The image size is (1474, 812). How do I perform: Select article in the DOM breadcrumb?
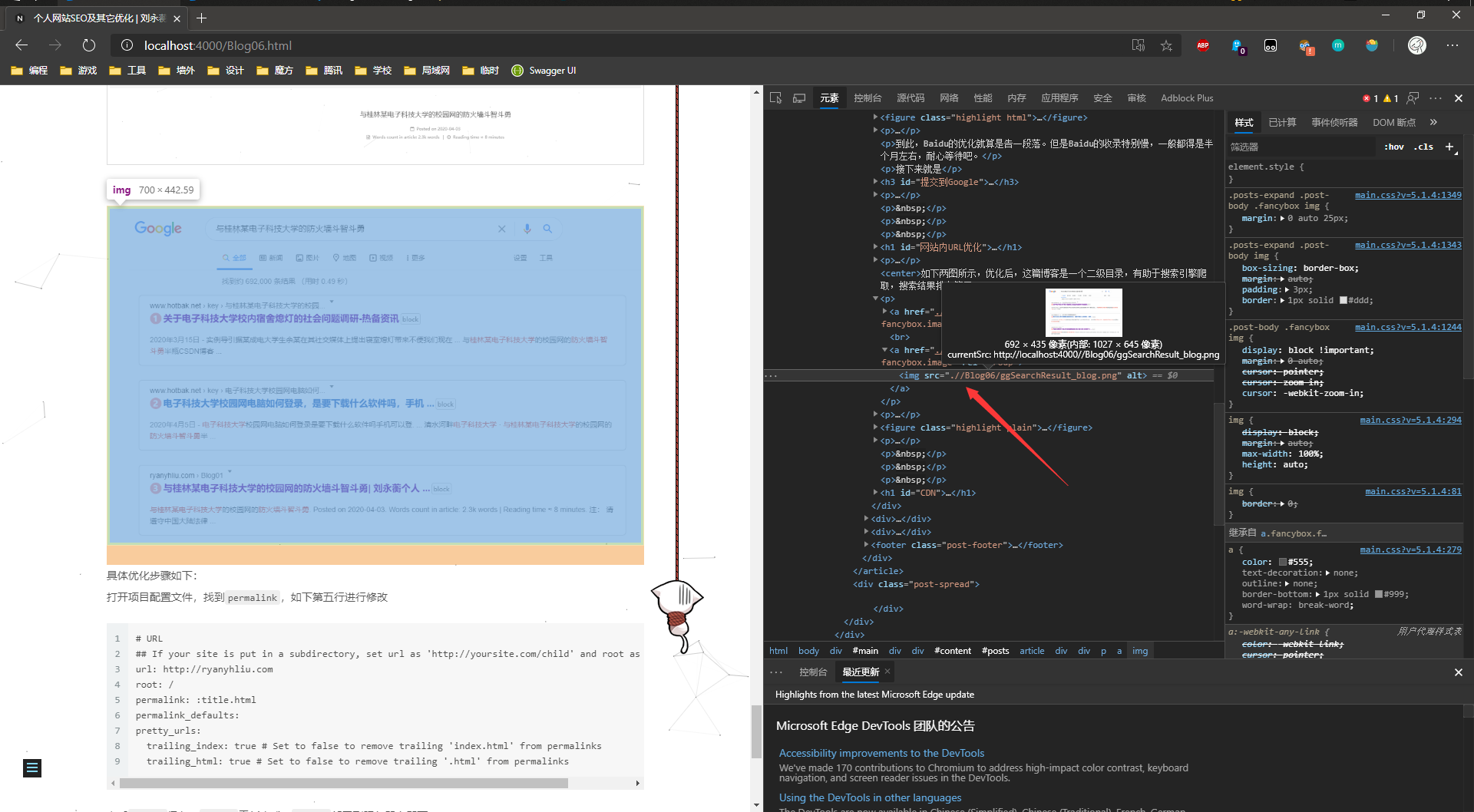click(x=1032, y=651)
